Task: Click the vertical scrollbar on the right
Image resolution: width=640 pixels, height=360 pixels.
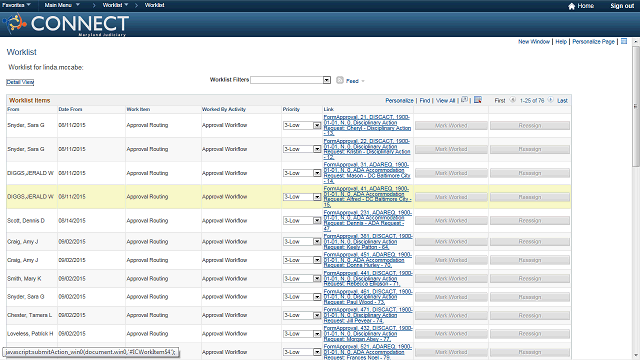Action: point(636,106)
